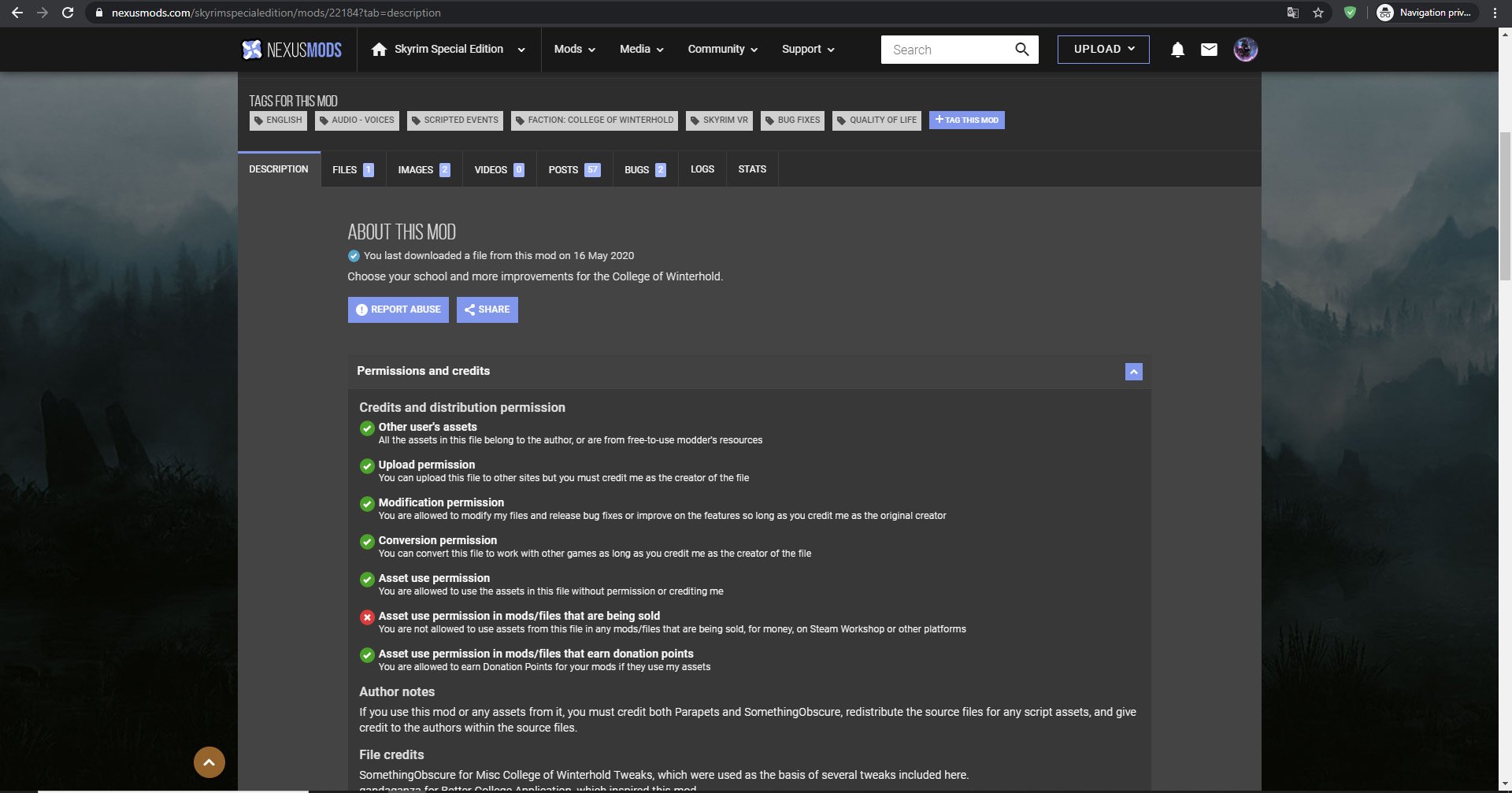Image resolution: width=1512 pixels, height=793 pixels.
Task: Switch to the IMAGES tab
Action: point(424,169)
